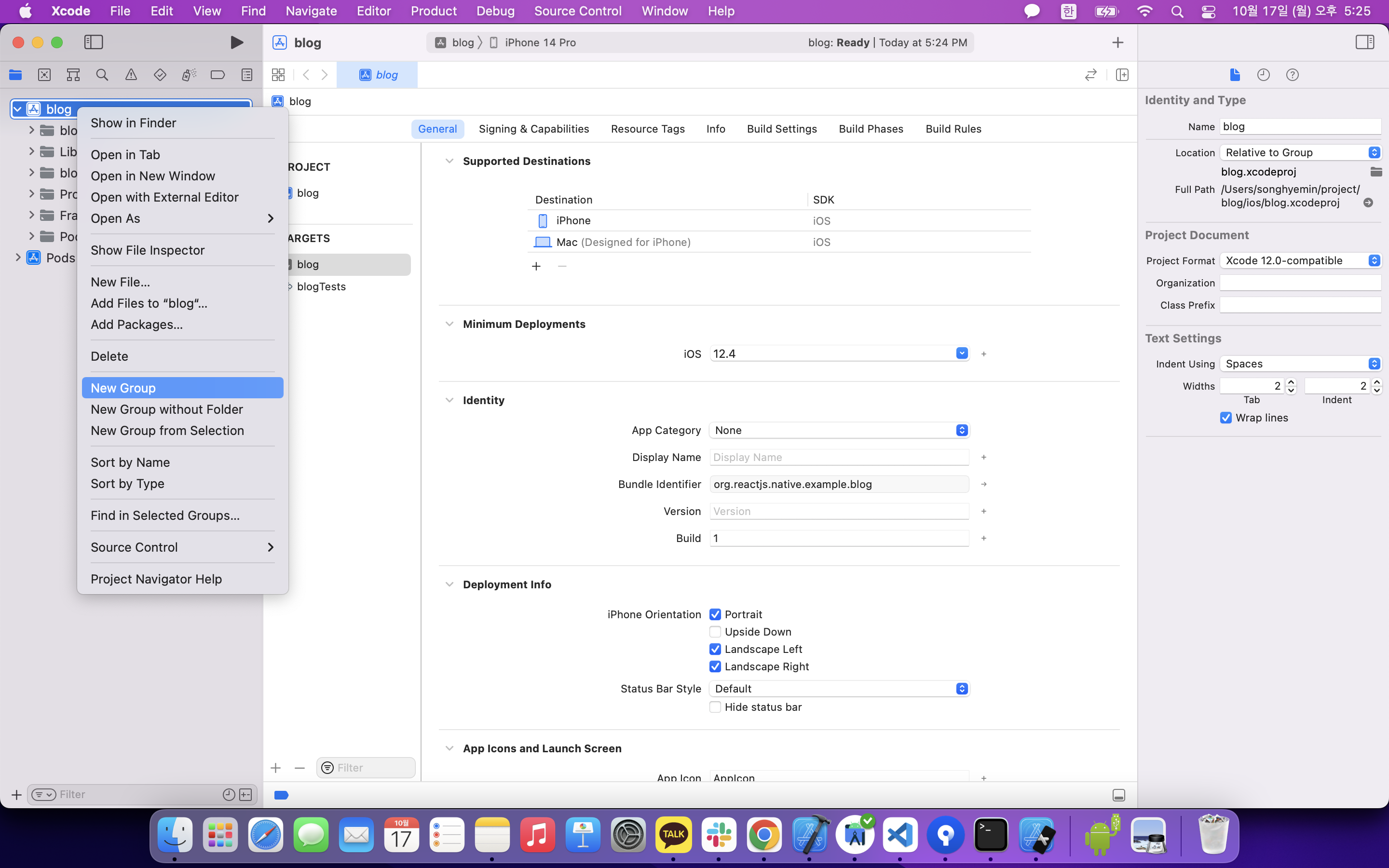Increase the Tab width stepper
1389x868 pixels.
pyautogui.click(x=1291, y=382)
